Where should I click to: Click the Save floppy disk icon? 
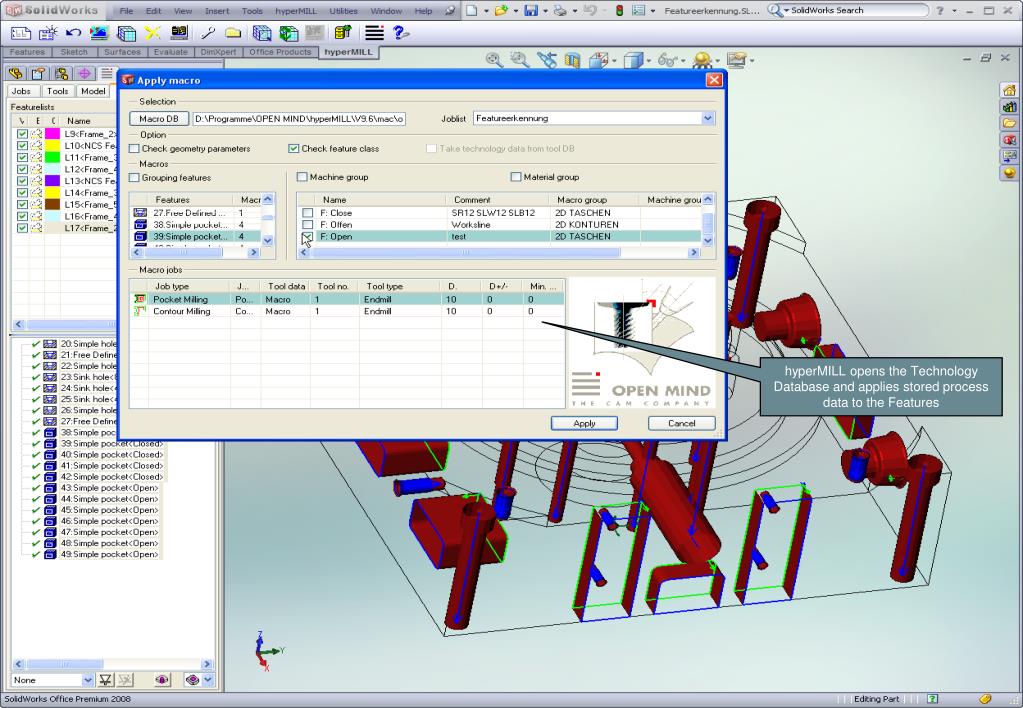pos(532,10)
